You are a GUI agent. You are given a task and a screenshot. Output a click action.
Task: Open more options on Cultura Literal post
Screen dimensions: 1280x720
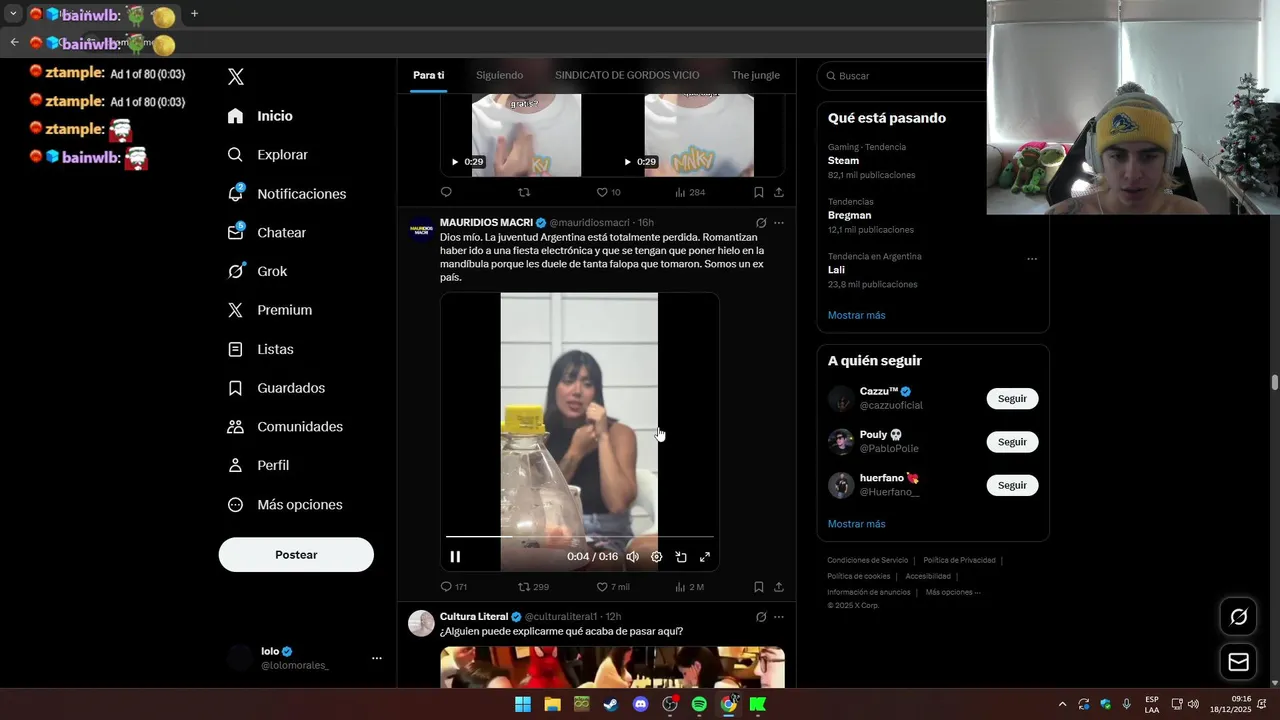pyautogui.click(x=779, y=617)
